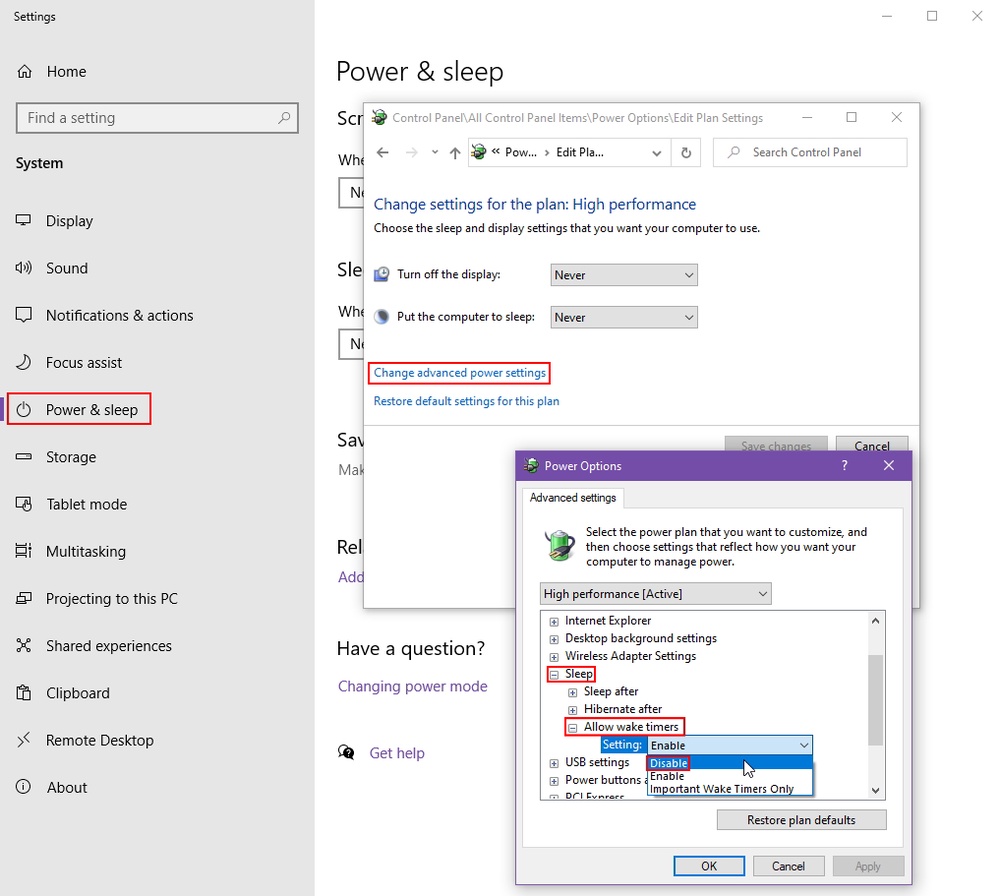Select Important Wake Timers Only option
This screenshot has height=896, width=1000.
730,789
